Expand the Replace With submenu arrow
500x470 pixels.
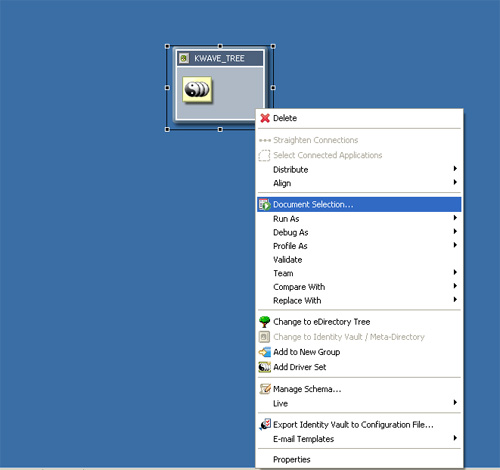(x=455, y=300)
